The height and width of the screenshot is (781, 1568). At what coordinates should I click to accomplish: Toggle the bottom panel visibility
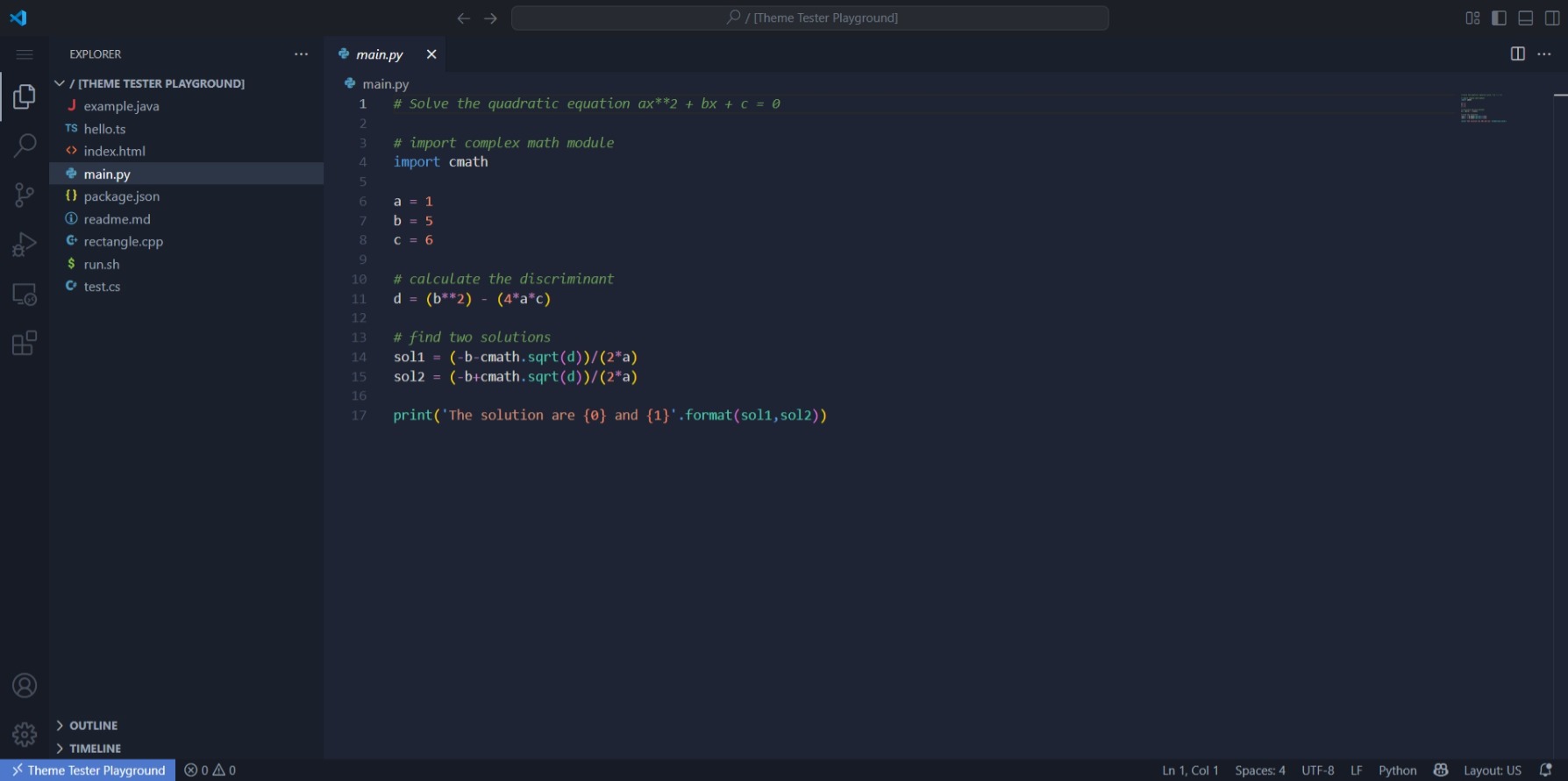coord(1526,18)
